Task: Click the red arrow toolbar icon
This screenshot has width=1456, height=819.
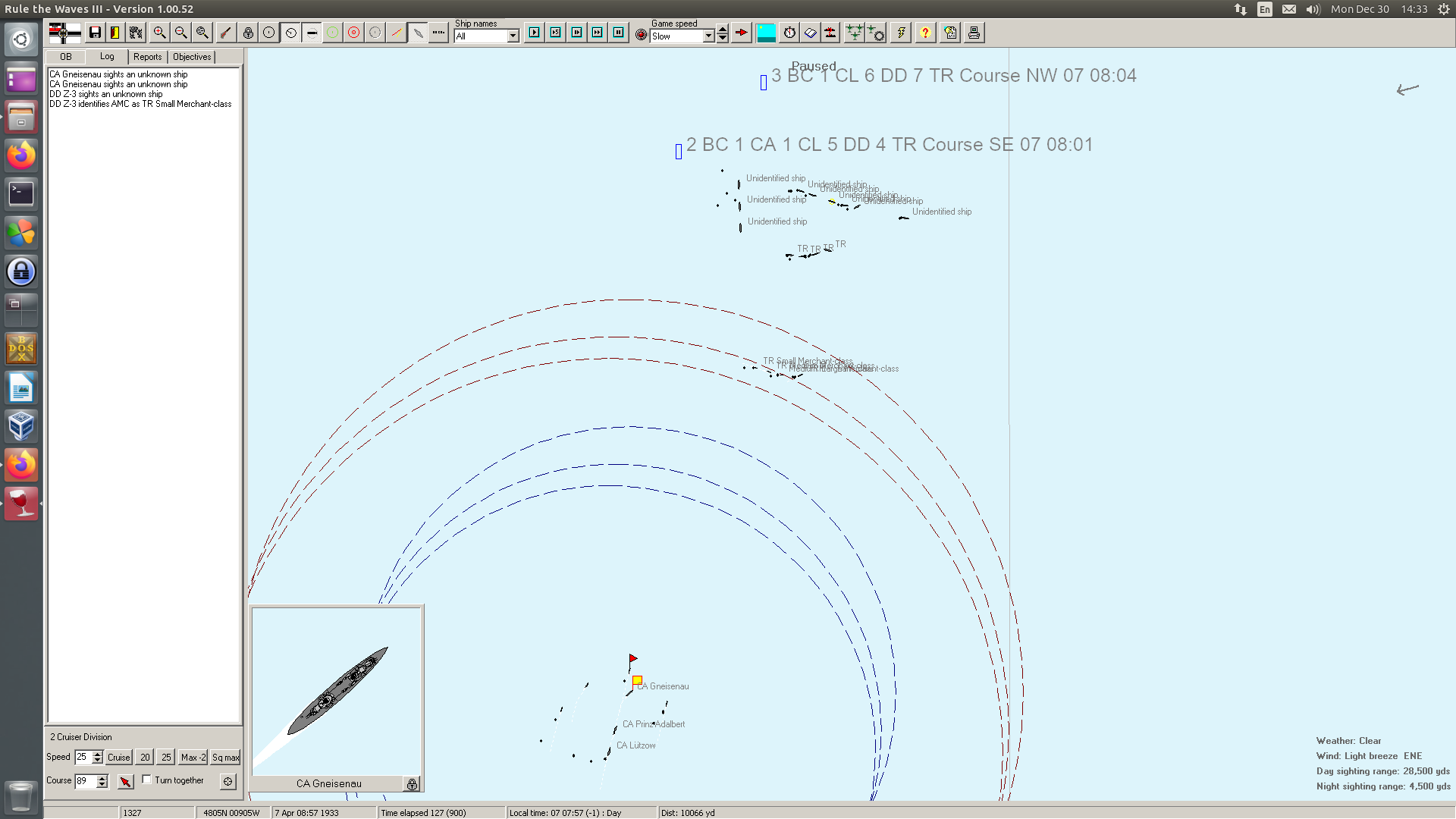Action: pyautogui.click(x=742, y=33)
